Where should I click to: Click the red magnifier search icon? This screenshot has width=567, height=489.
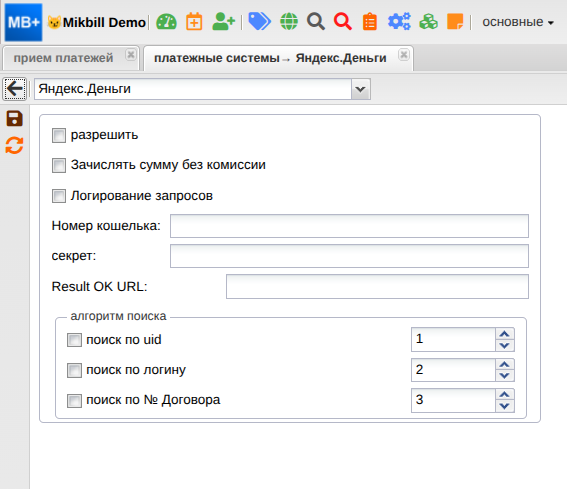click(x=343, y=22)
